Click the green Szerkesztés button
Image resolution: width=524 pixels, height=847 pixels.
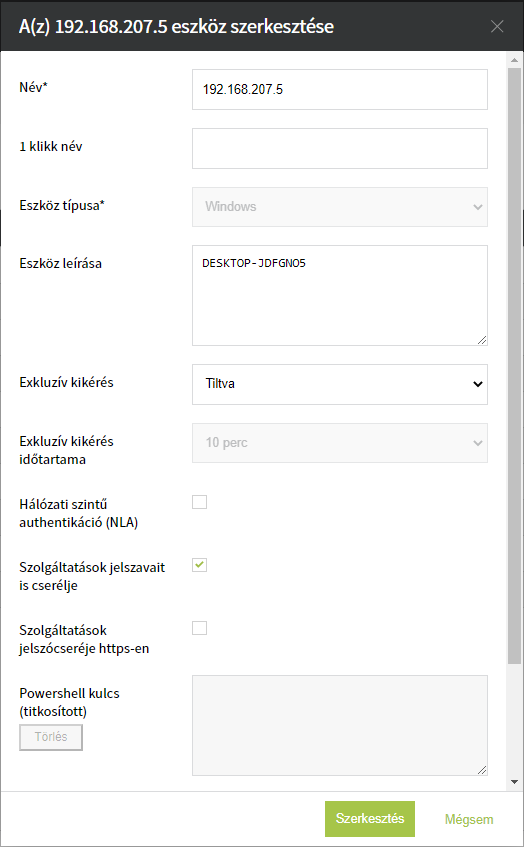click(370, 818)
